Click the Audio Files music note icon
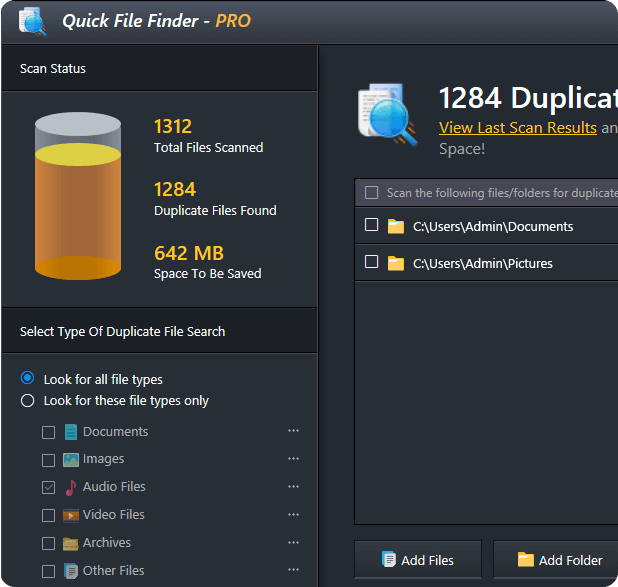 [71, 487]
